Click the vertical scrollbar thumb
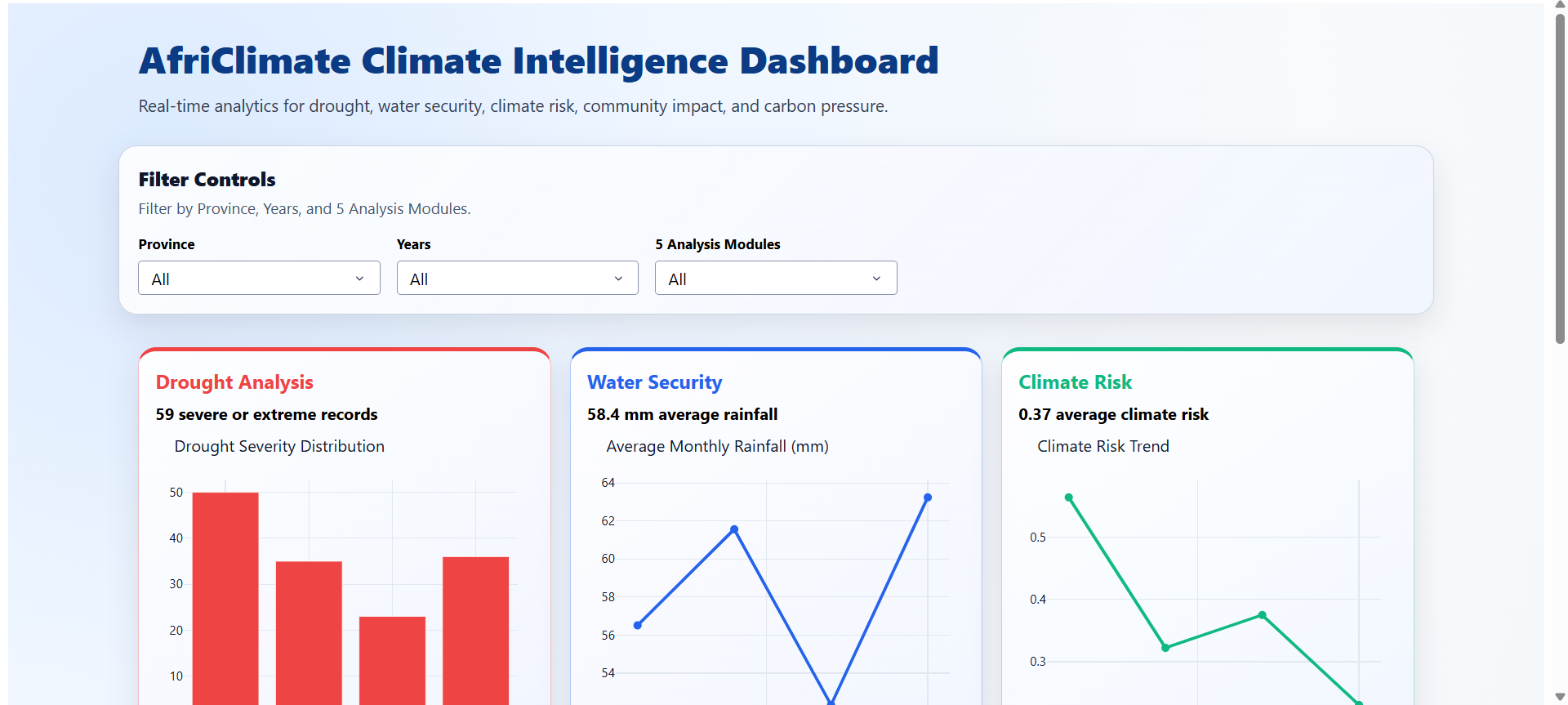This screenshot has height=705, width=1568. (1560, 180)
